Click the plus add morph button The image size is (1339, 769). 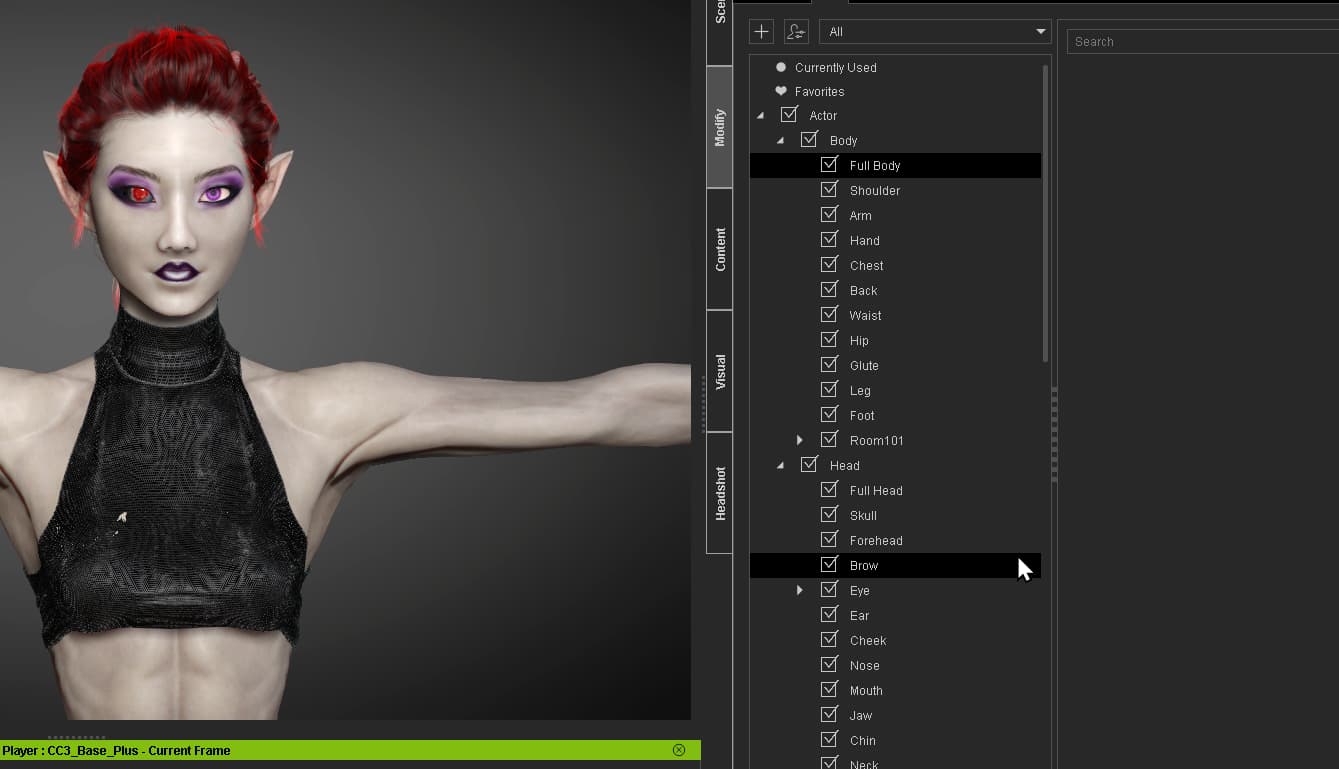761,31
